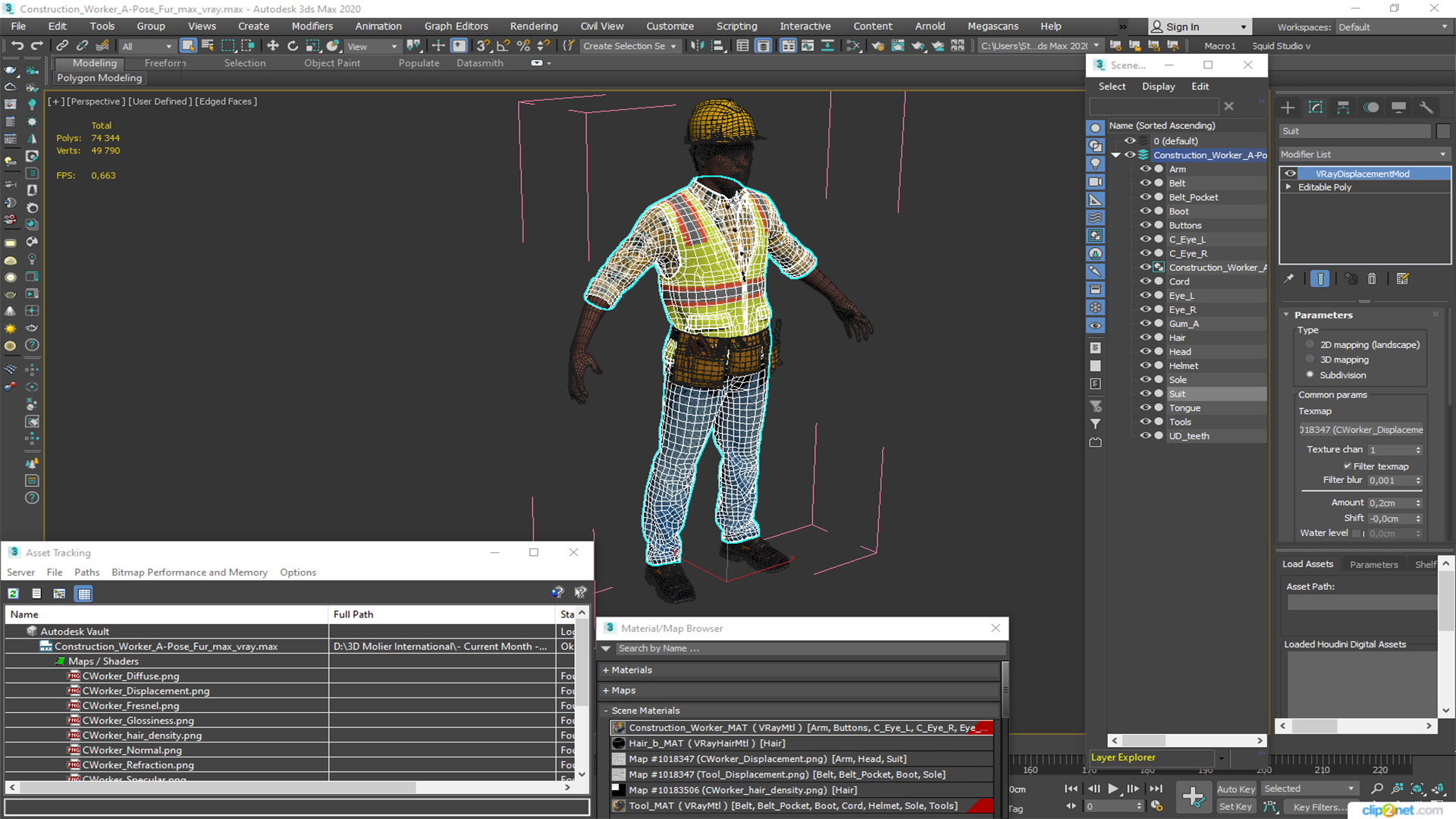The width and height of the screenshot is (1456, 819).
Task: Open the Graph Editors menu
Action: click(456, 26)
